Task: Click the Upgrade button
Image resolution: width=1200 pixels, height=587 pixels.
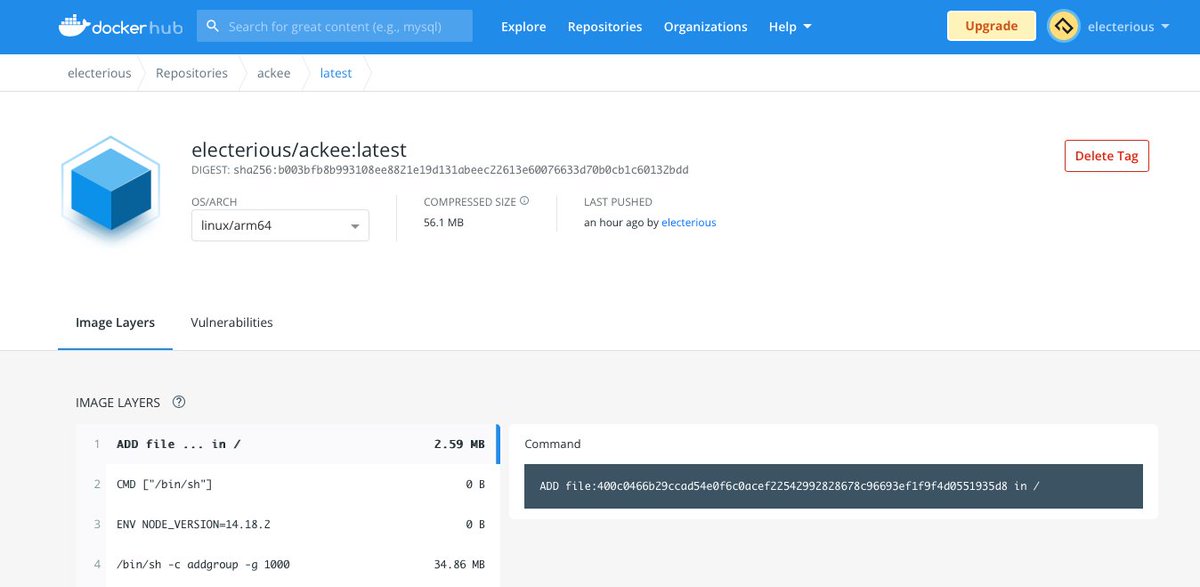Action: pos(991,26)
